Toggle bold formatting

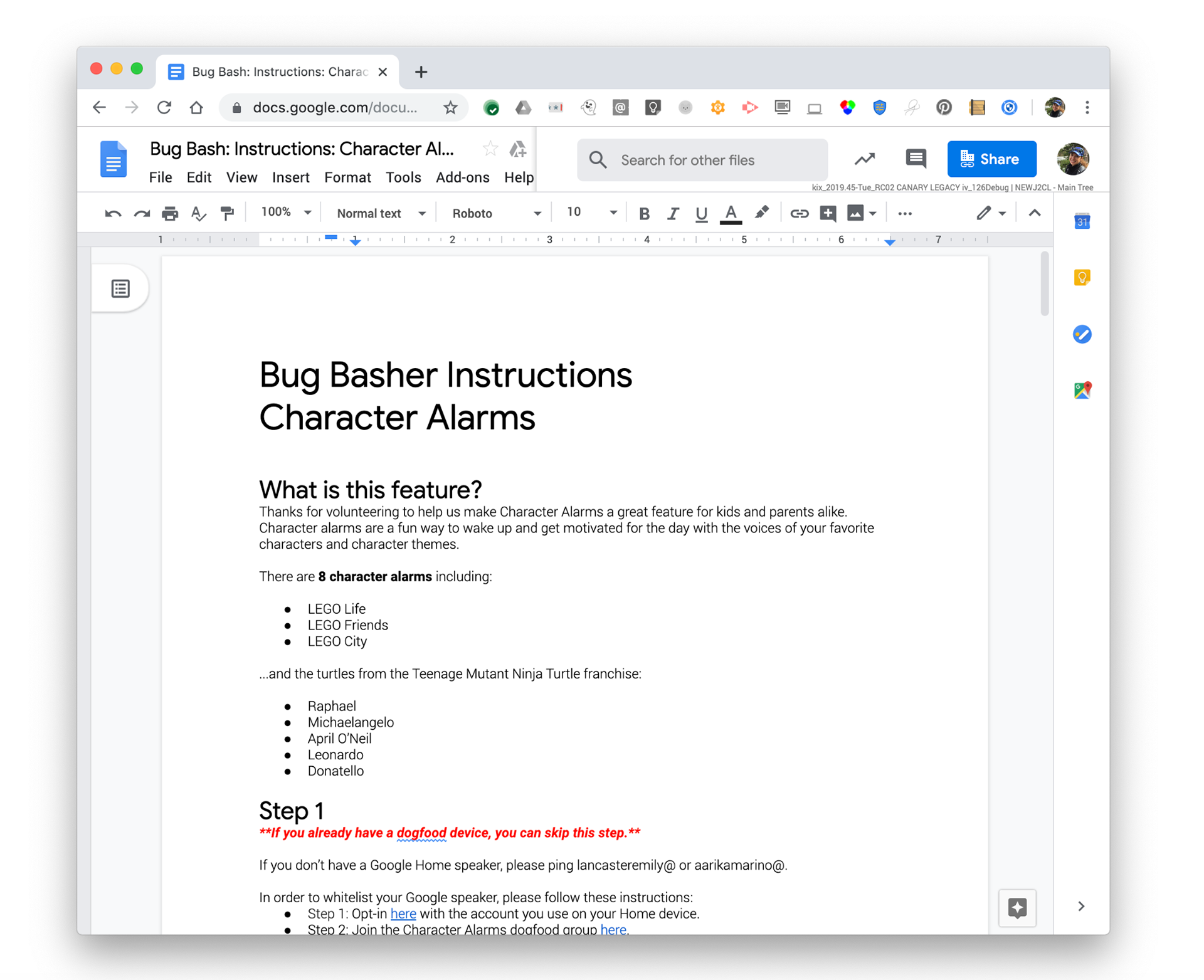coord(644,214)
